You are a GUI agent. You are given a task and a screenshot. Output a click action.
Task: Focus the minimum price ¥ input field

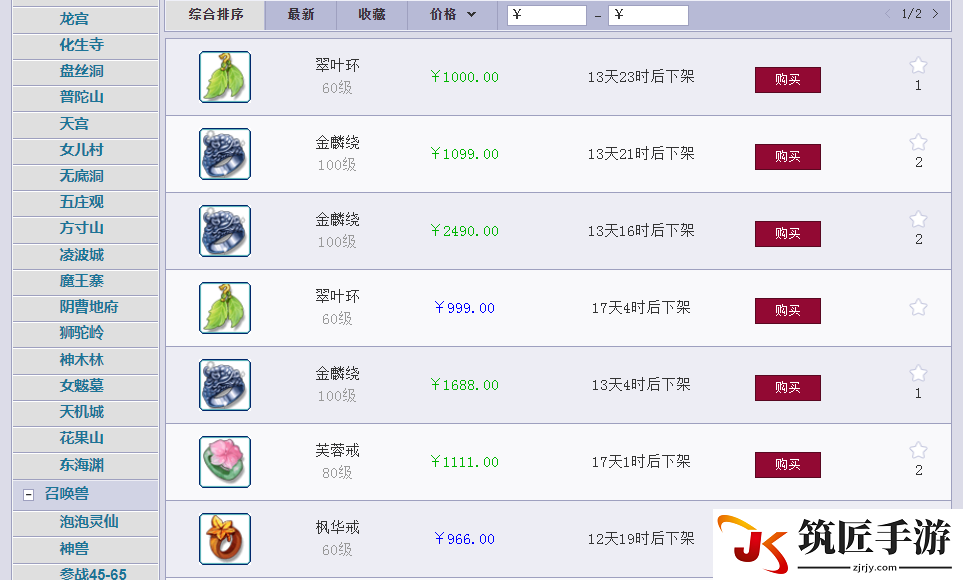point(547,15)
